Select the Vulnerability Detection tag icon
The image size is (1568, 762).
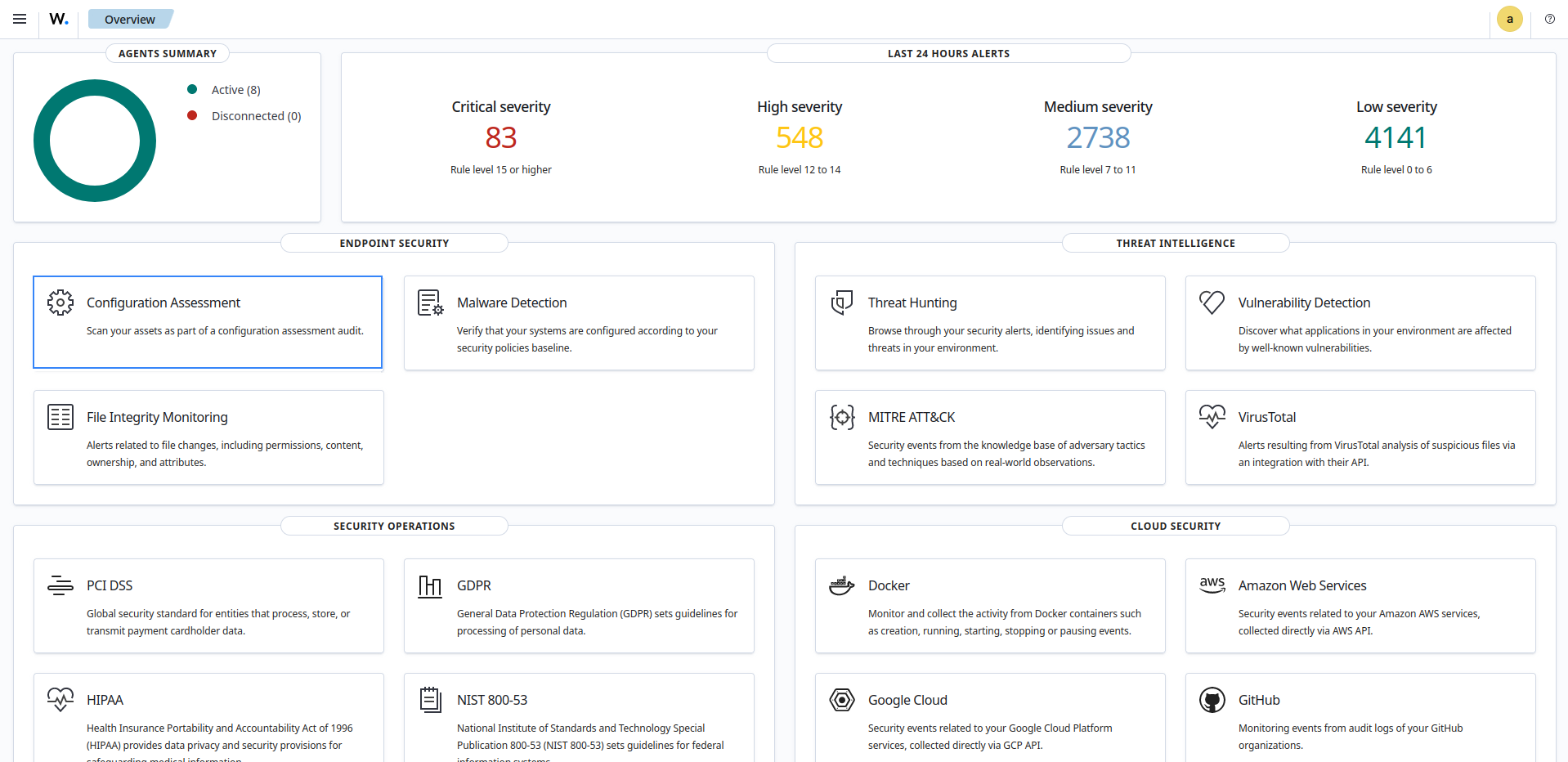click(1212, 303)
